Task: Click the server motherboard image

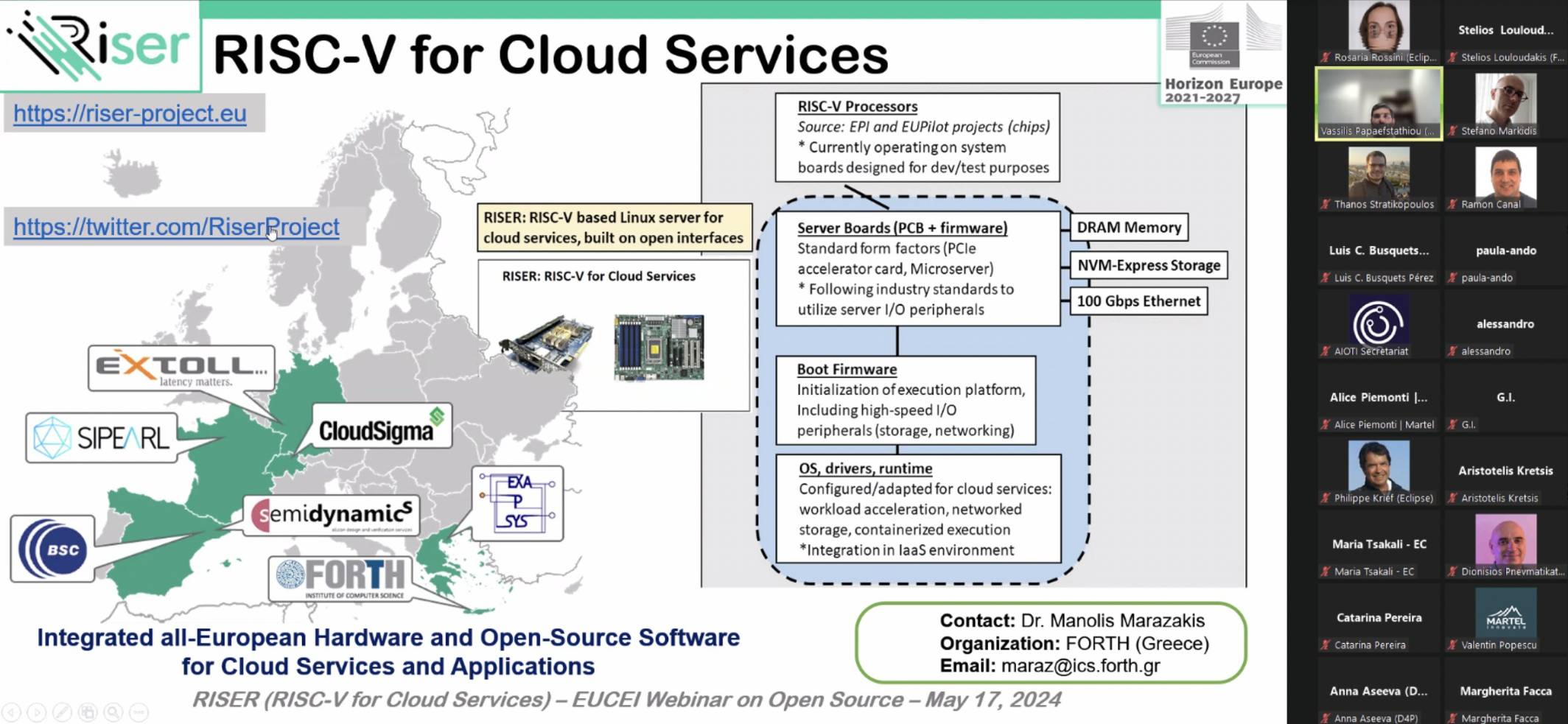Action: point(659,347)
